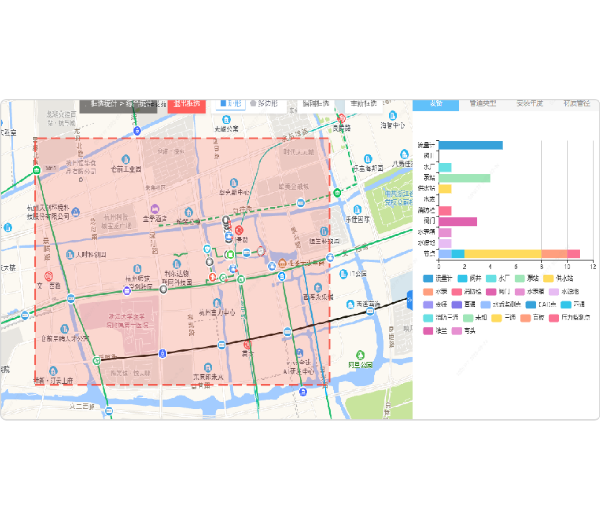Image resolution: width=600 pixels, height=520 pixels.
Task: Click the longest blue bar at chart top
Action: click(x=470, y=145)
